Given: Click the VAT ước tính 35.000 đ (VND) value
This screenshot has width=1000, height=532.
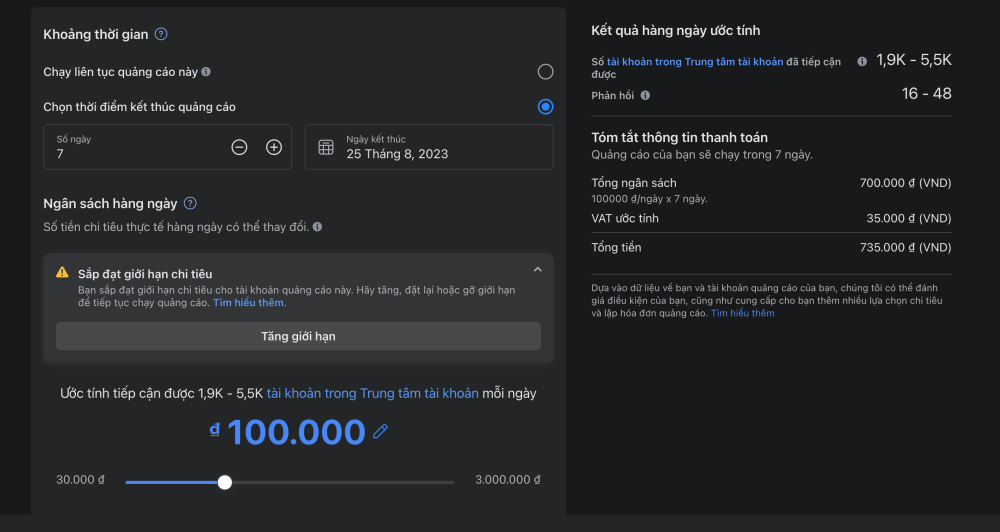Looking at the screenshot, I should click(x=909, y=218).
